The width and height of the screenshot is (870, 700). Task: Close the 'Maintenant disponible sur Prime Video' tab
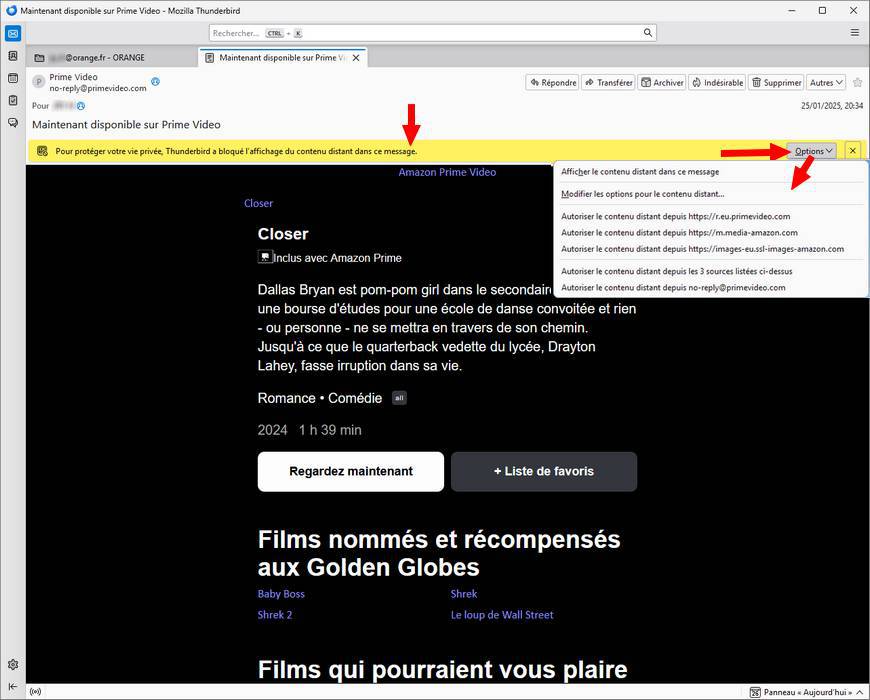point(356,58)
